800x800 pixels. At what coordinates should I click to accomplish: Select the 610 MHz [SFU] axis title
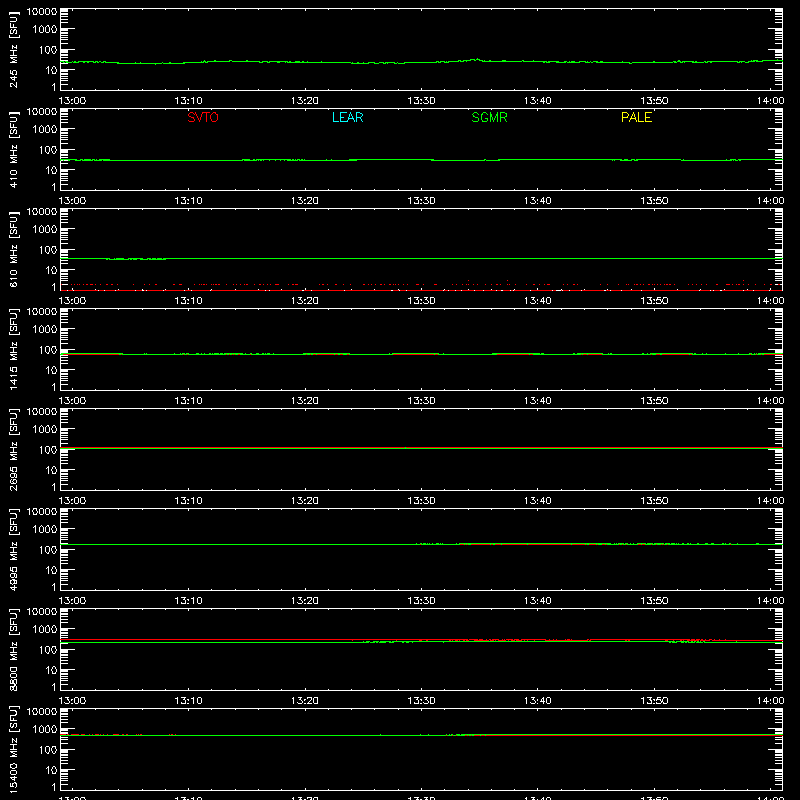tap(14, 249)
